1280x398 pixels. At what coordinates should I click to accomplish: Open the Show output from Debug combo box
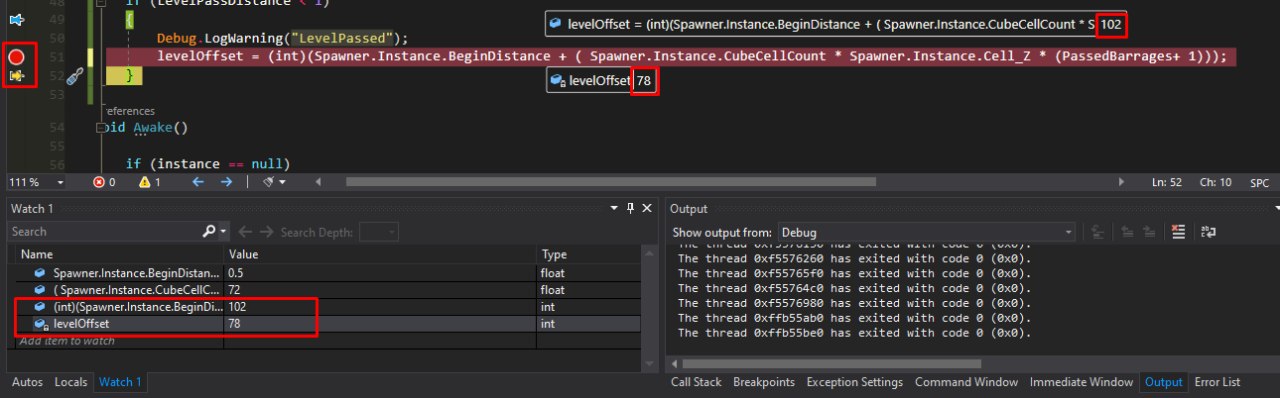926,231
